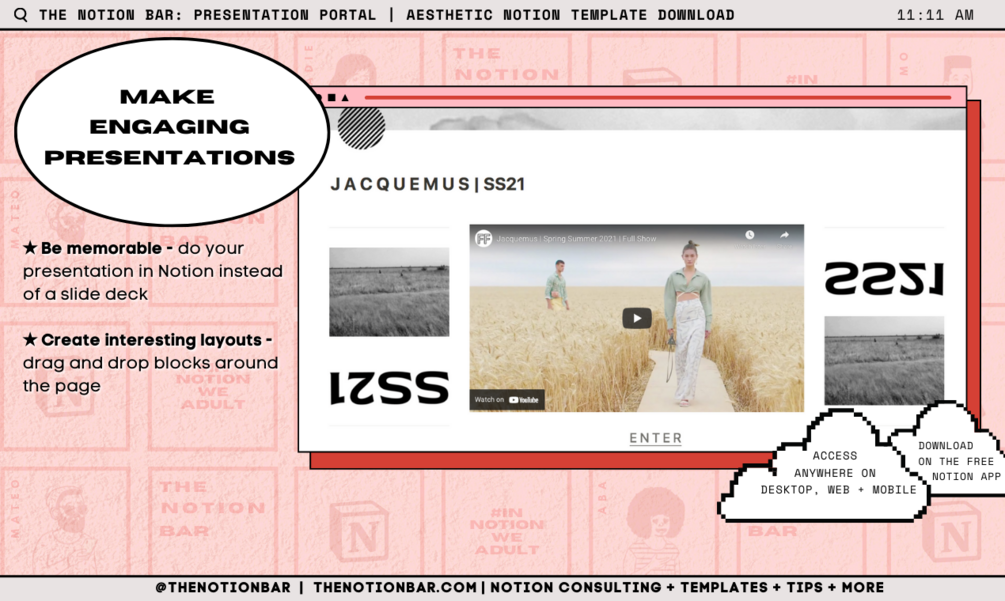Select the left grayscale wheat field image
Viewport: 1005px width, 601px height.
tap(389, 292)
